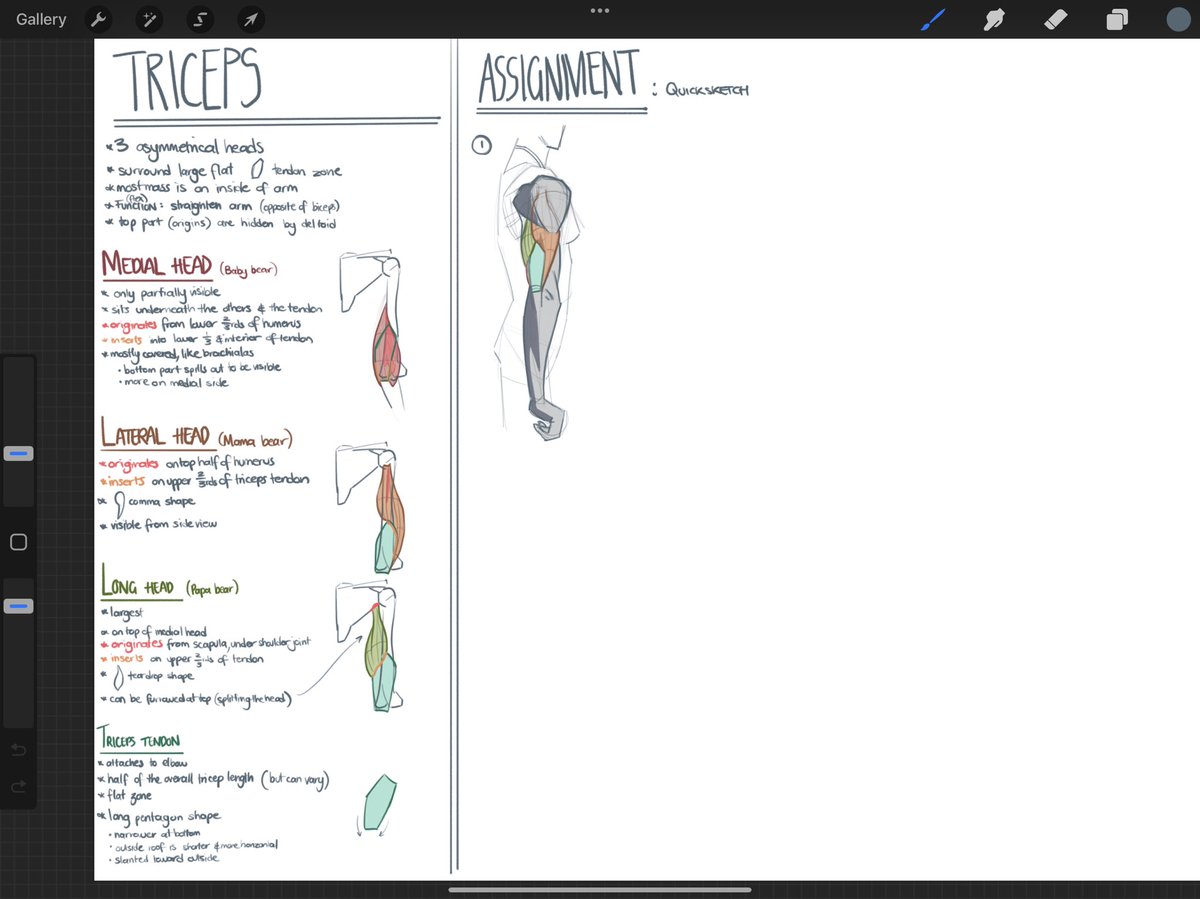Undo the last stroke with sidebar arrow
This screenshot has width=1200, height=899.
tap(18, 750)
